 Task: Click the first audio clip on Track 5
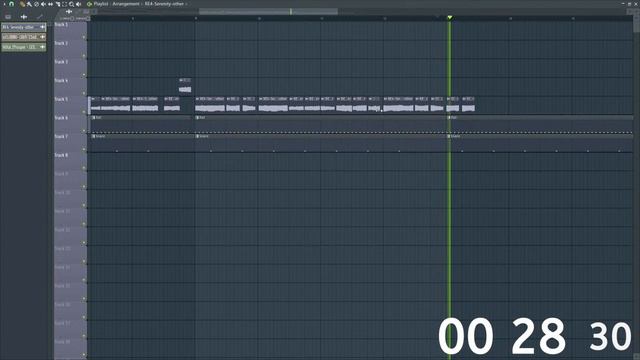tap(95, 104)
